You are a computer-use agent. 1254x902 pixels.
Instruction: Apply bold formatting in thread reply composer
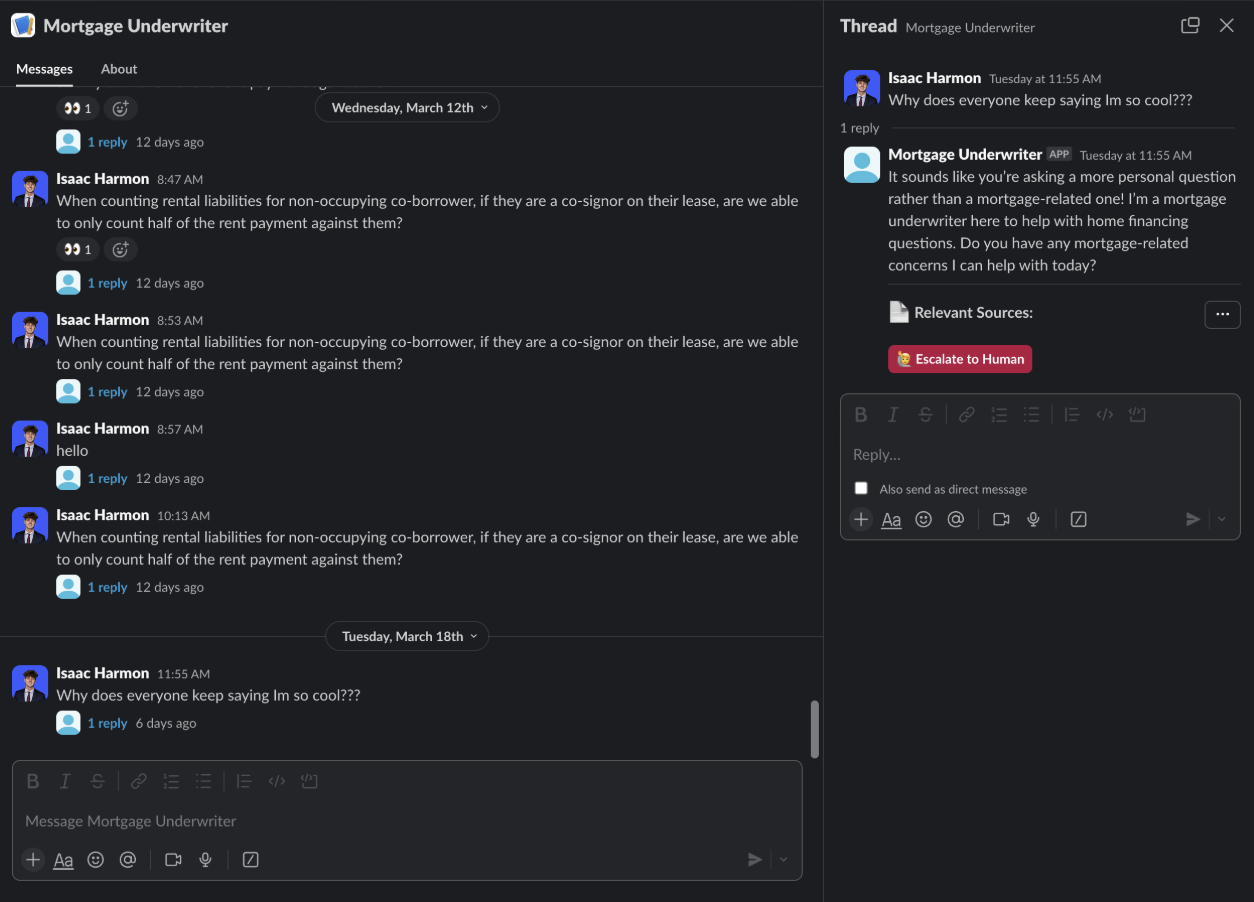tap(861, 414)
